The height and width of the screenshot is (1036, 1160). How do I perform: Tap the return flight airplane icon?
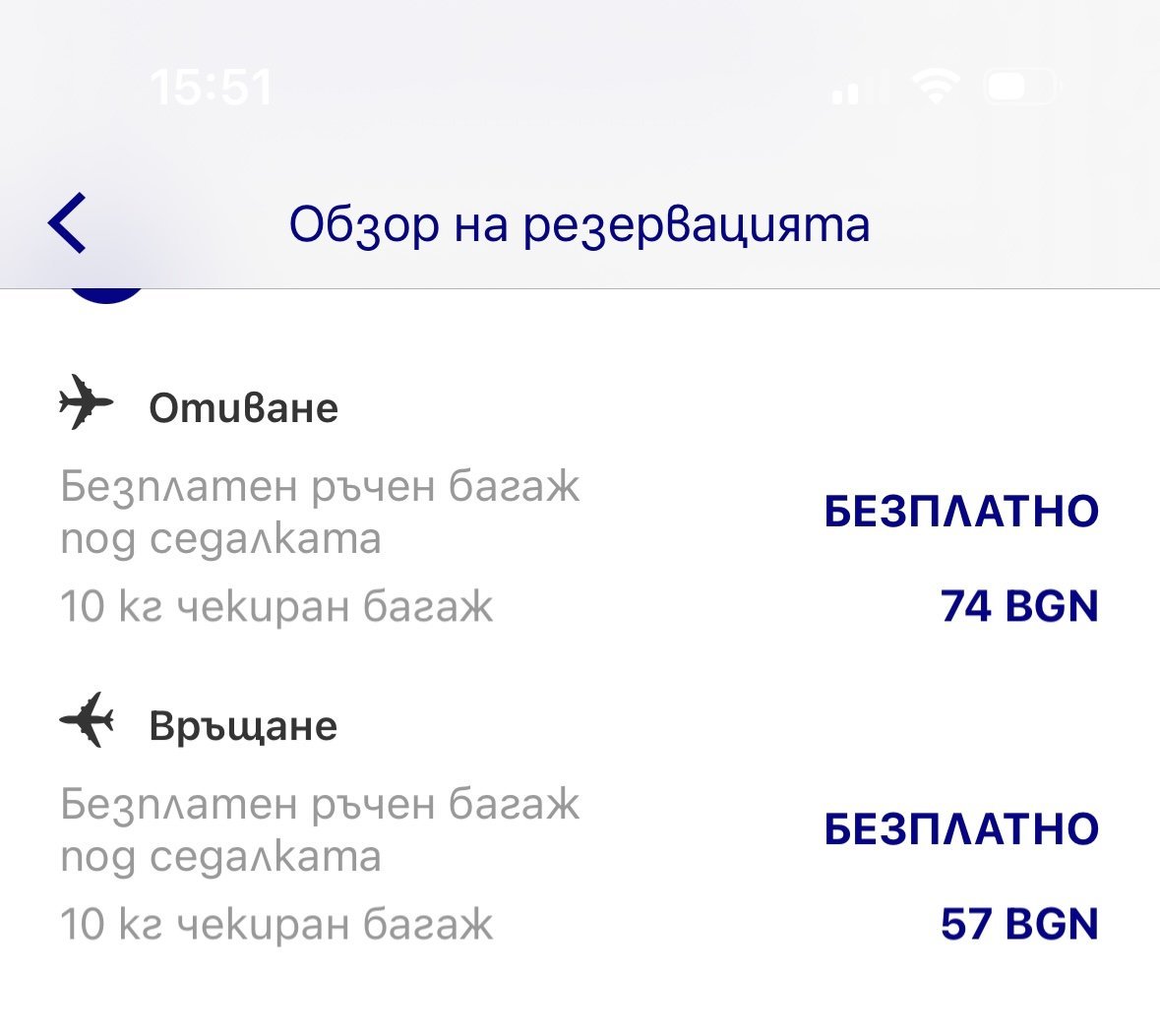[87, 720]
